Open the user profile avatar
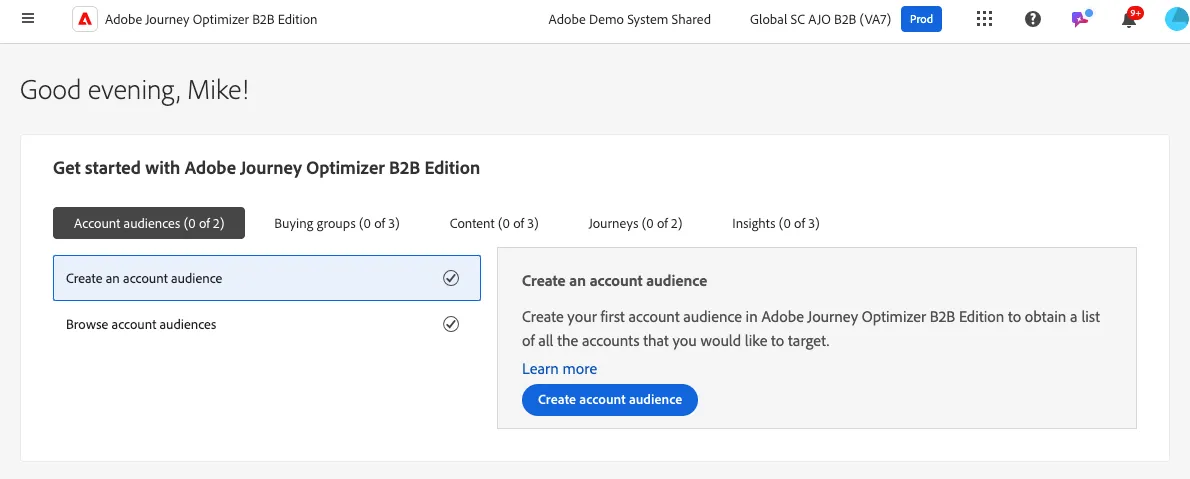This screenshot has width=1190, height=479. point(1177,19)
